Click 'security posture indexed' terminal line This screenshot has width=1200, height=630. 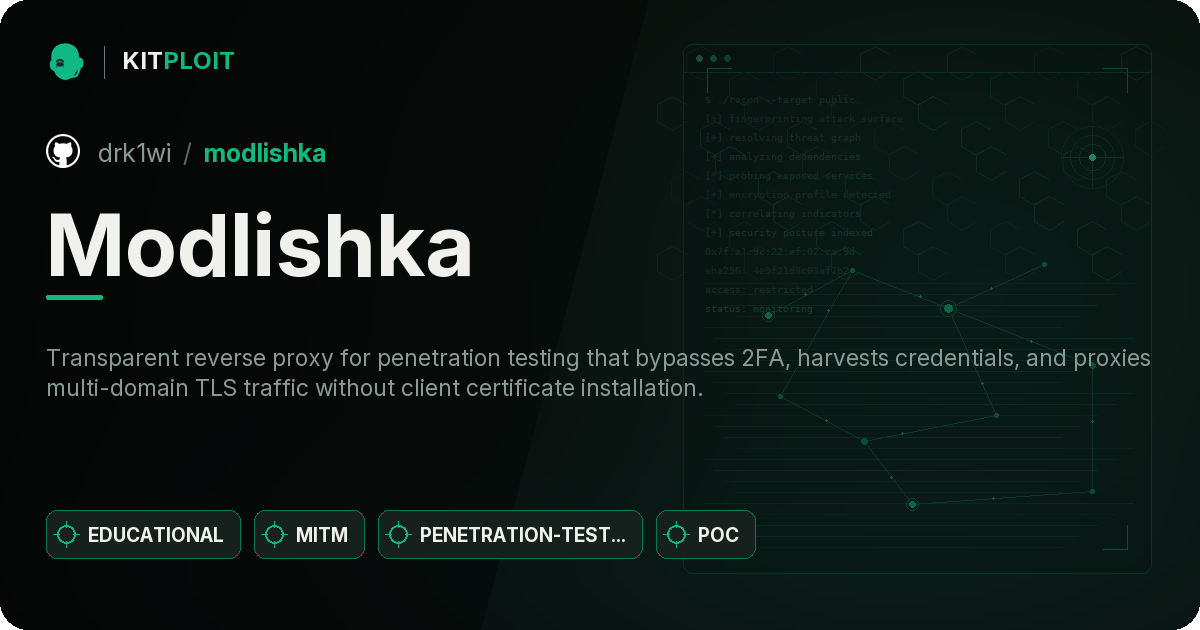[788, 233]
